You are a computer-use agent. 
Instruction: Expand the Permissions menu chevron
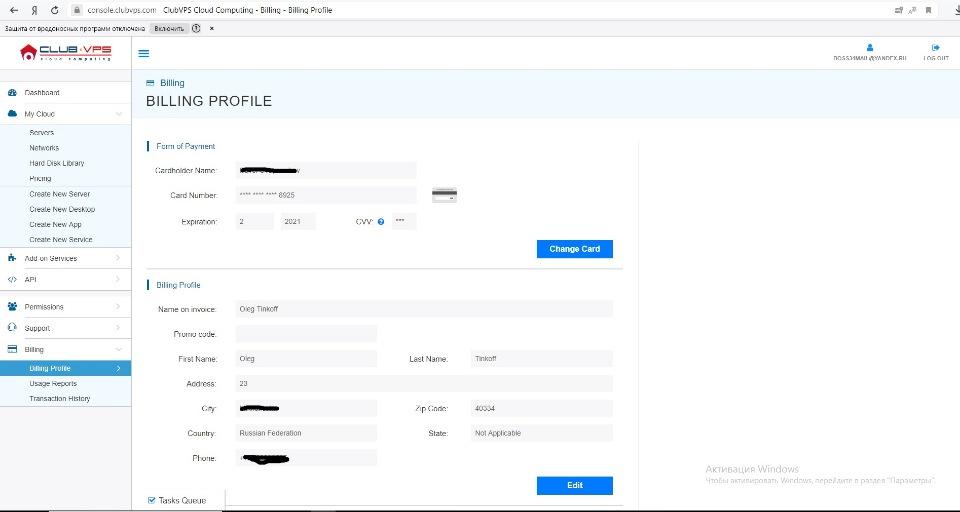click(118, 307)
